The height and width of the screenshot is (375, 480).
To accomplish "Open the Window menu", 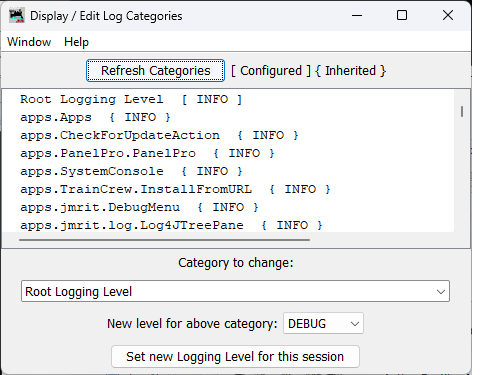I will pos(29,42).
